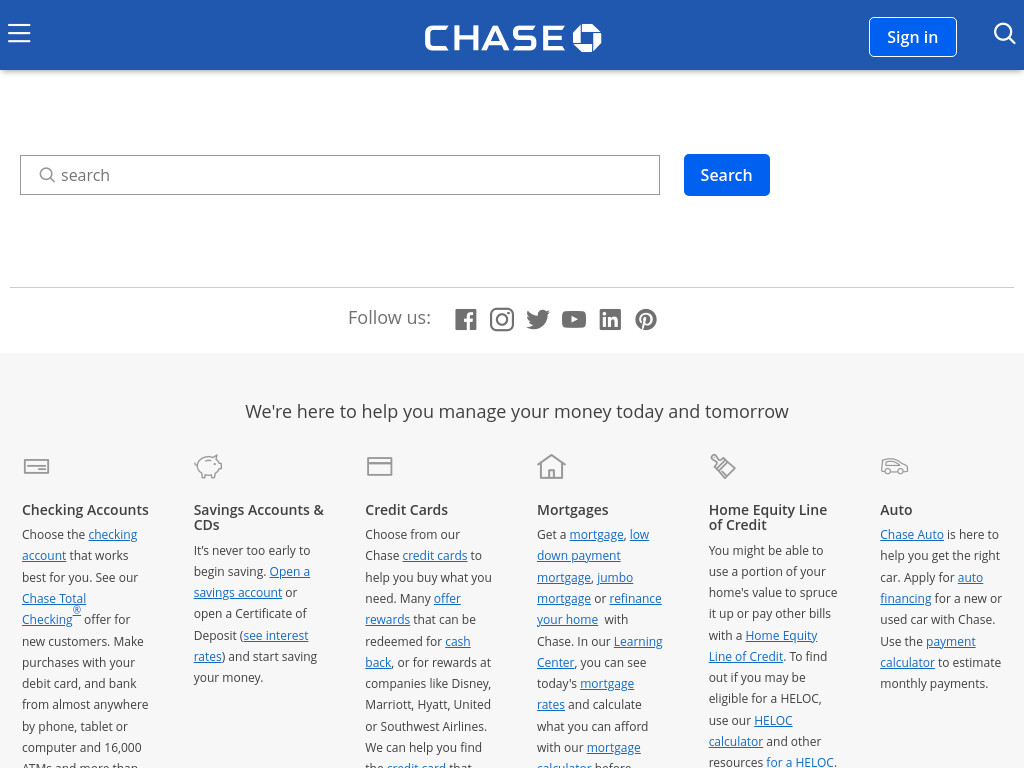Click the Chase logo in header
Screen dimensions: 1024x768
coord(513,37)
